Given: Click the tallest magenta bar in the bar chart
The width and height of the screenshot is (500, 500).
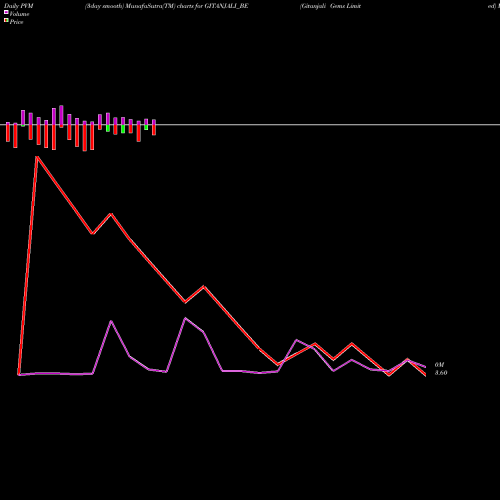Looking at the screenshot, I should click(61, 116).
